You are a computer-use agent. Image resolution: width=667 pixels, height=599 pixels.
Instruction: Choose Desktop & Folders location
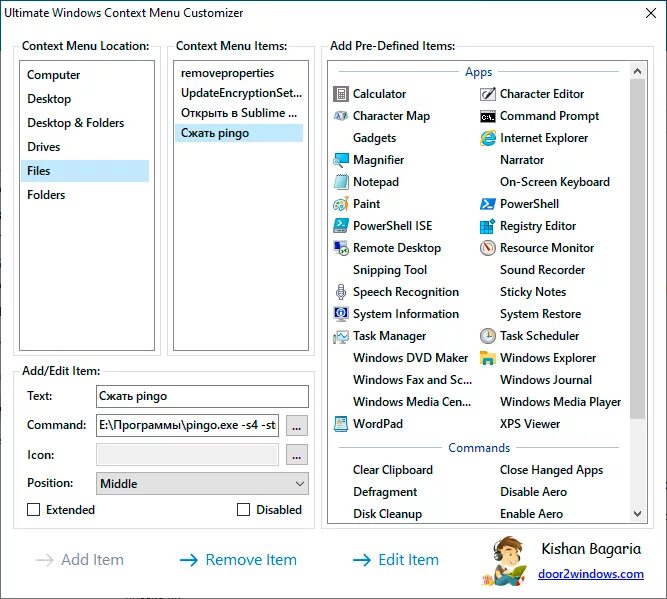click(85, 123)
